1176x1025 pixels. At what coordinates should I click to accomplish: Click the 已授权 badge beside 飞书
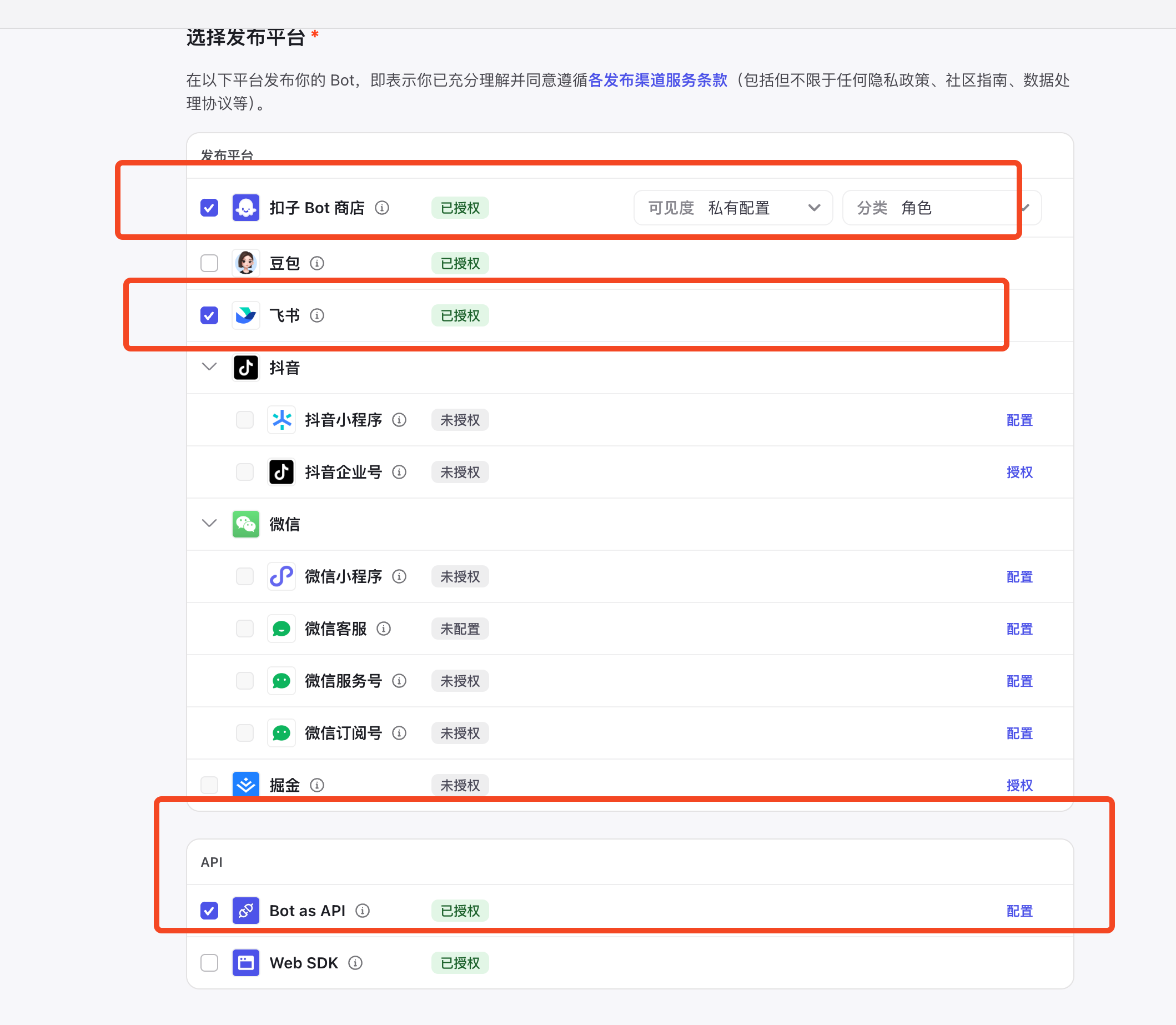(460, 315)
